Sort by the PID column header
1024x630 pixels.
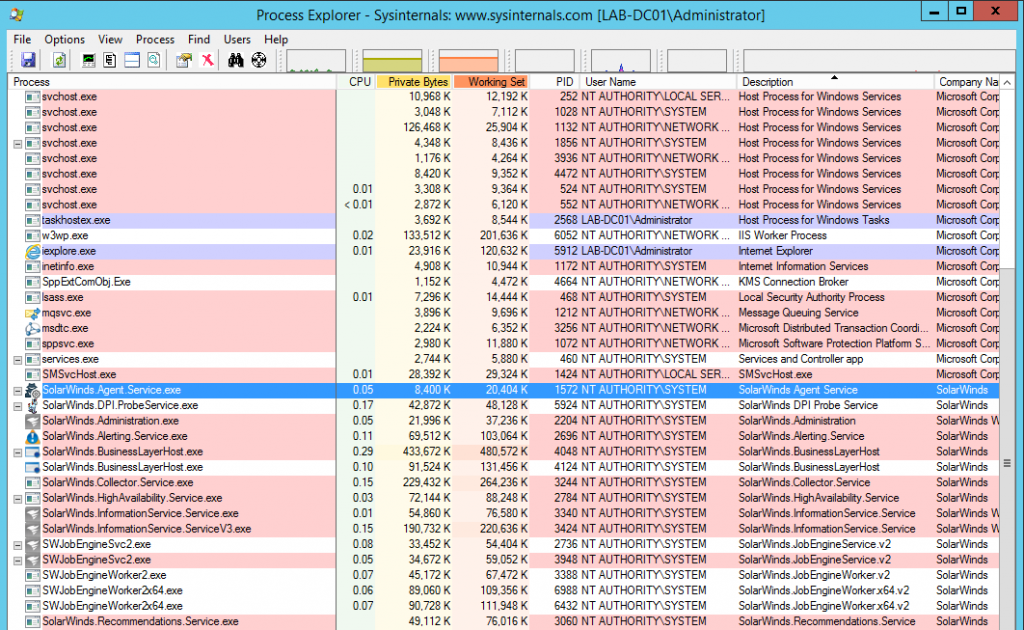(x=555, y=82)
